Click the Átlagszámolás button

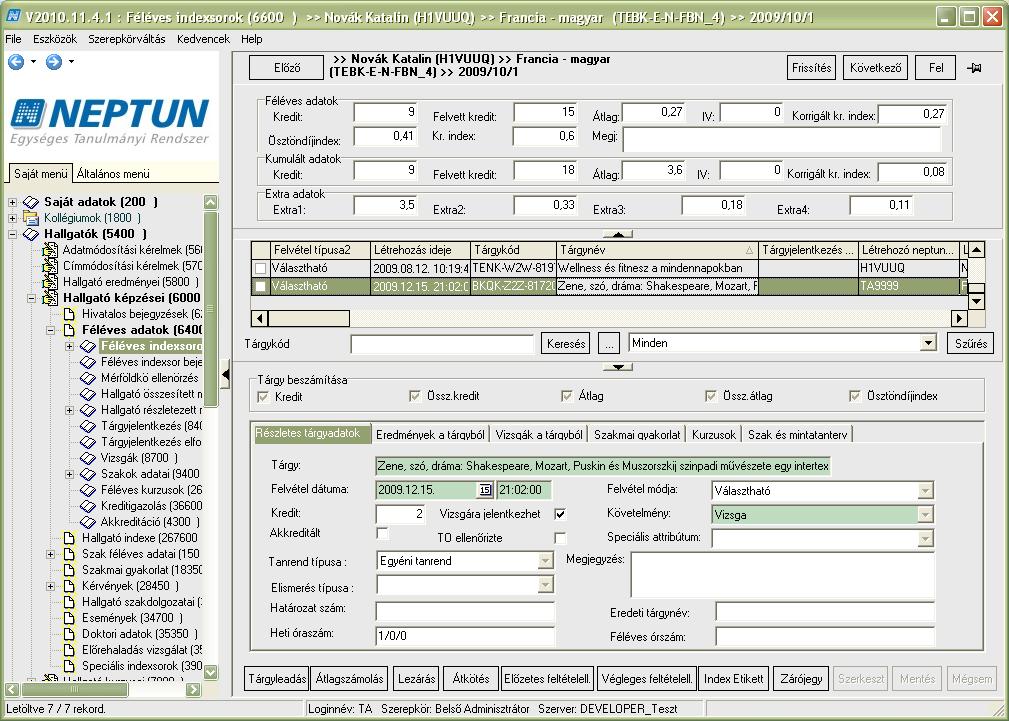coord(349,679)
